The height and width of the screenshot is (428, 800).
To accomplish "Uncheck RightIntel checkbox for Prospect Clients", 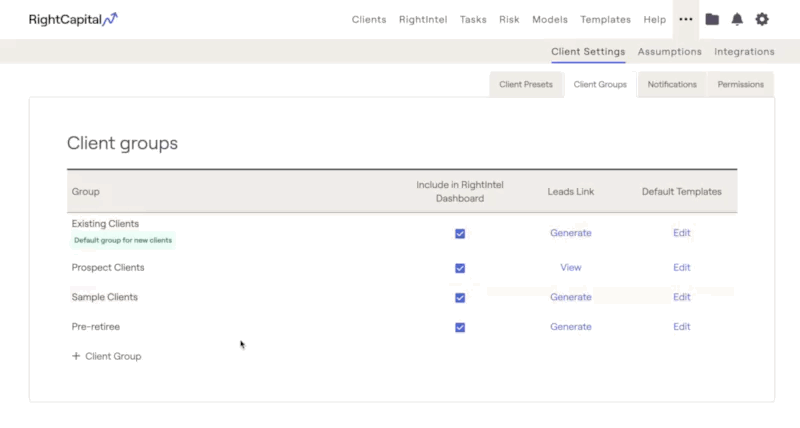I will pos(460,268).
